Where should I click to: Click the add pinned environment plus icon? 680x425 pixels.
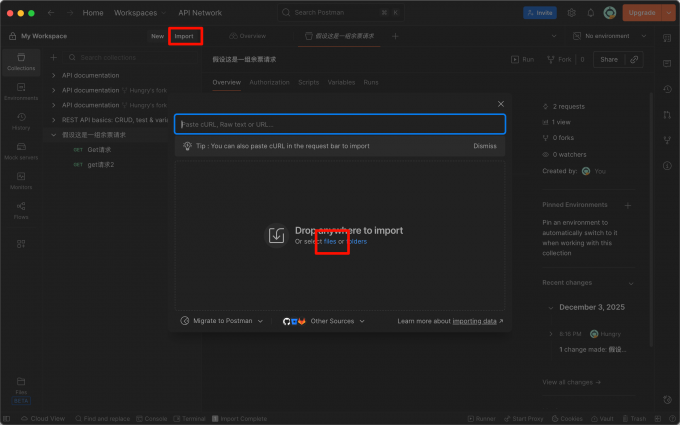tap(628, 205)
